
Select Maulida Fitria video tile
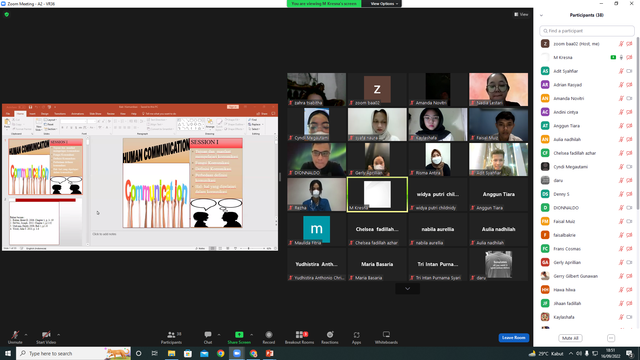pos(316,229)
